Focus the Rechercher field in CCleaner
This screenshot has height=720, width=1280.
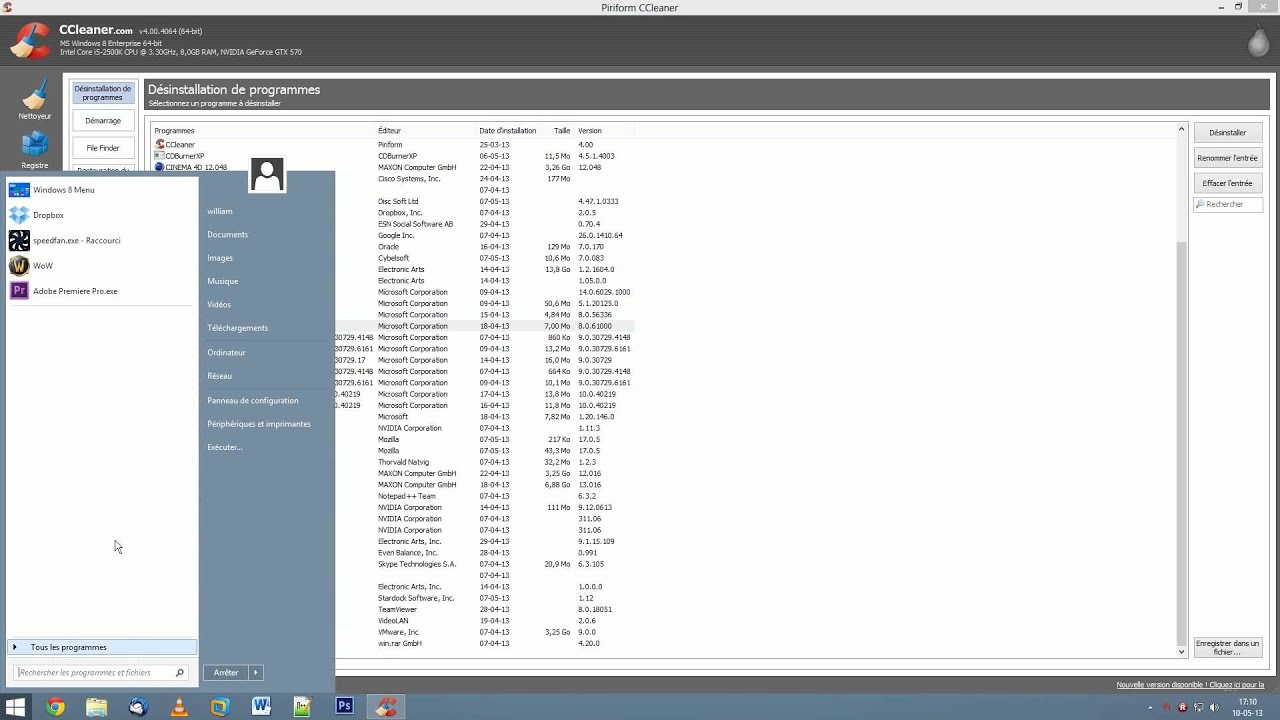tap(1227, 204)
